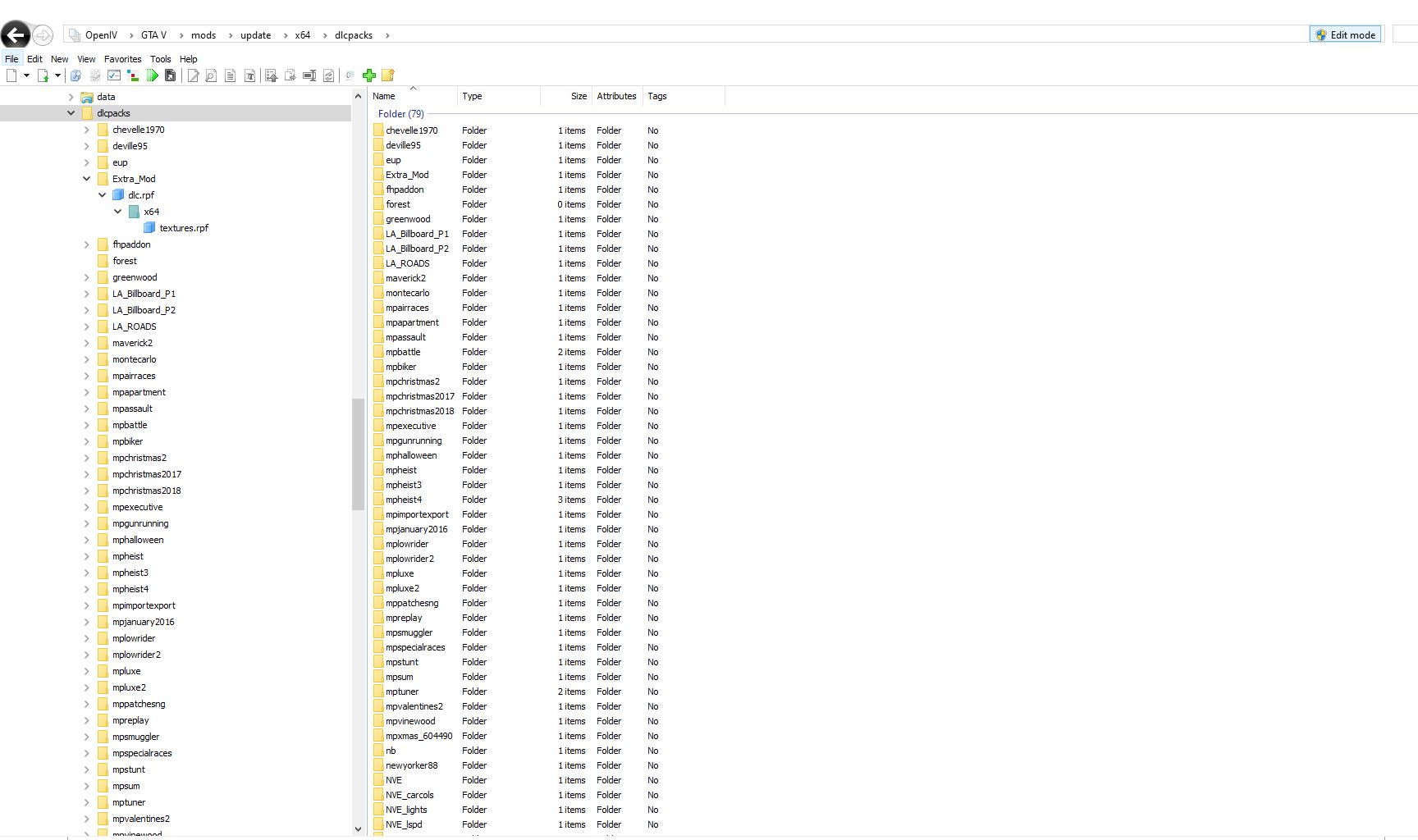
Task: Collapse the dlcpacks tree node
Action: [x=71, y=113]
